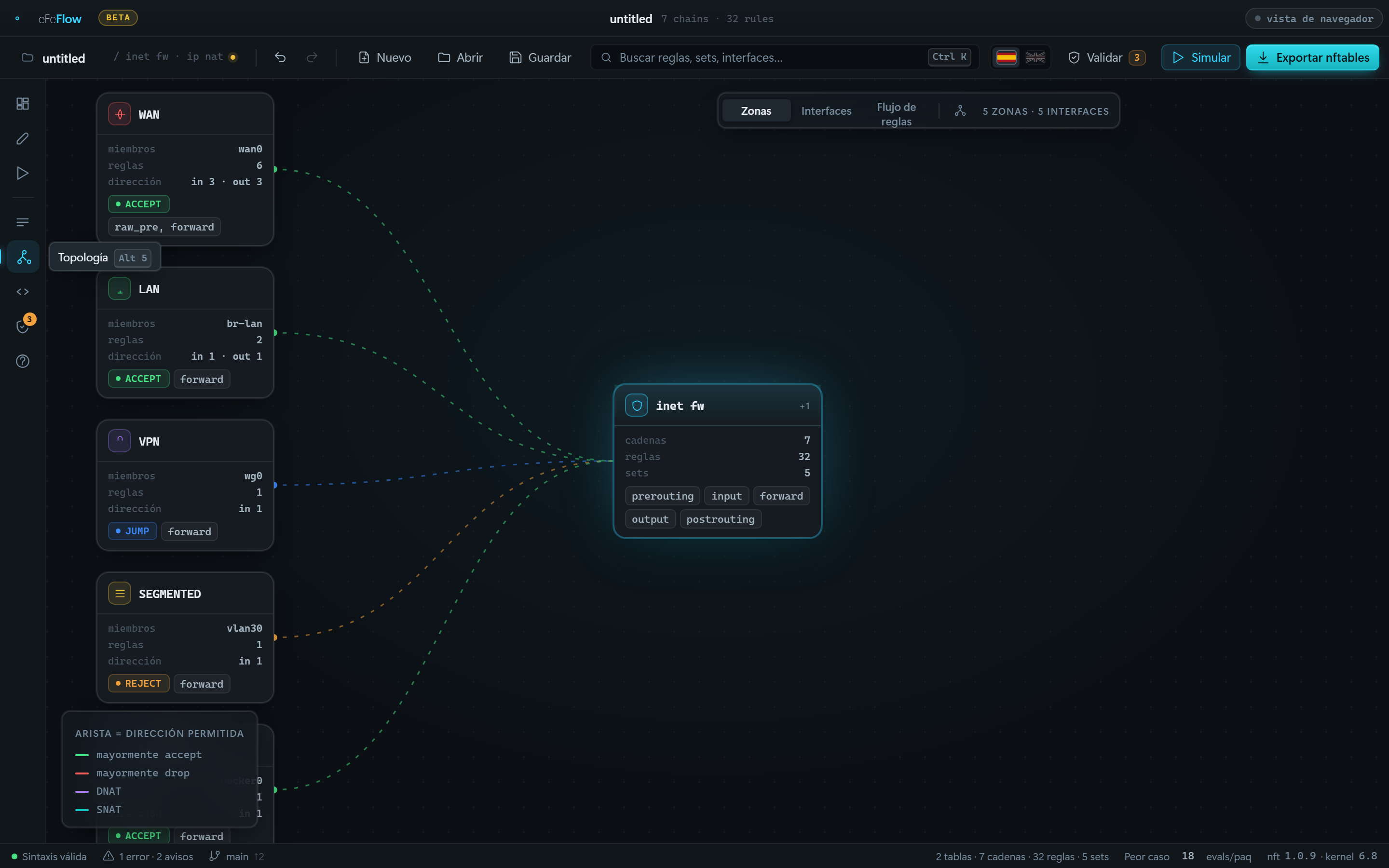Click mayormente accept legend entry
The height and width of the screenshot is (868, 1389).
[138, 754]
